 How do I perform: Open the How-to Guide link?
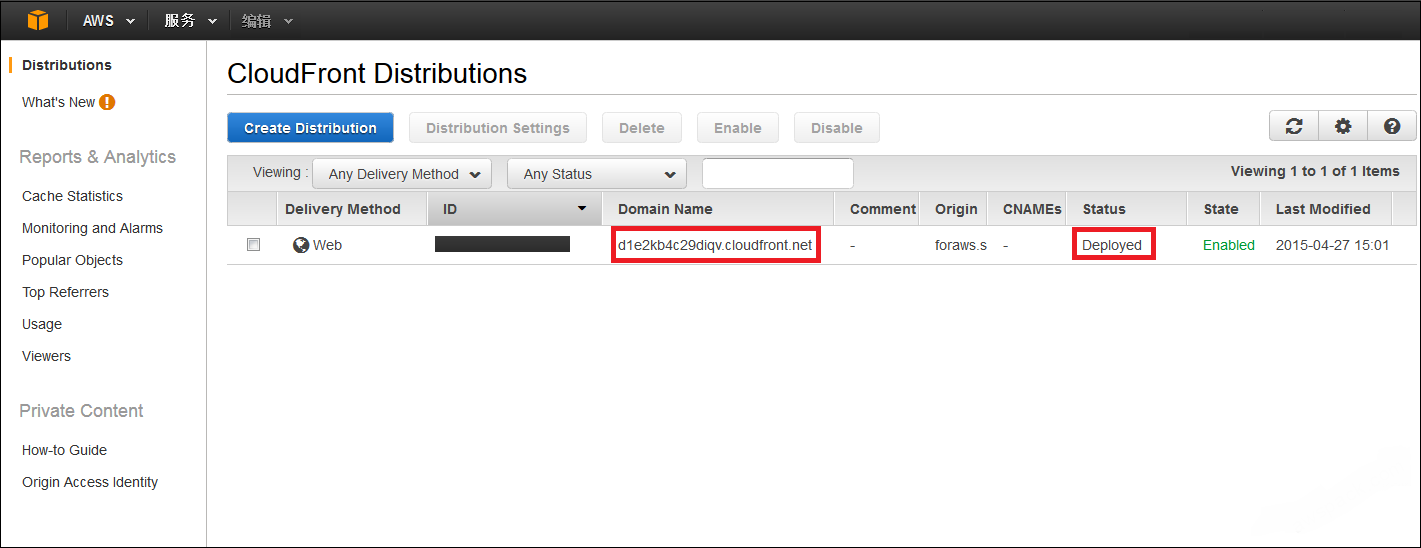coord(64,450)
